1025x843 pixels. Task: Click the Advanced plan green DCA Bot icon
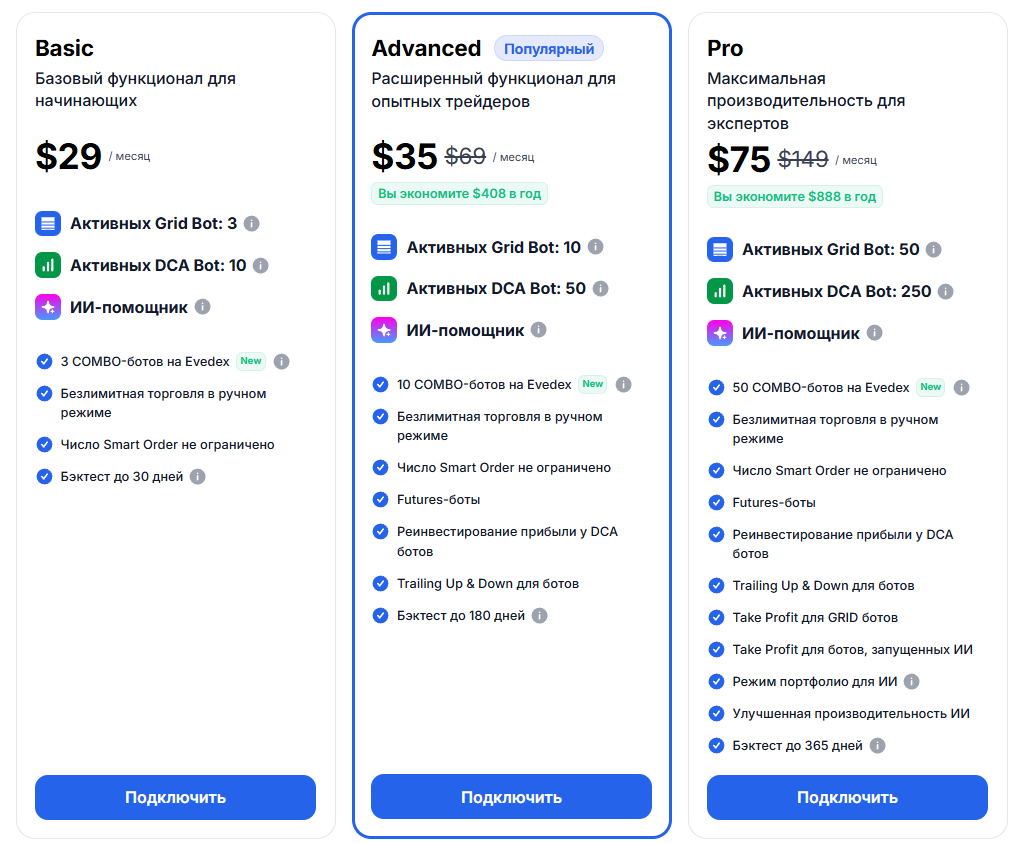pos(384,289)
